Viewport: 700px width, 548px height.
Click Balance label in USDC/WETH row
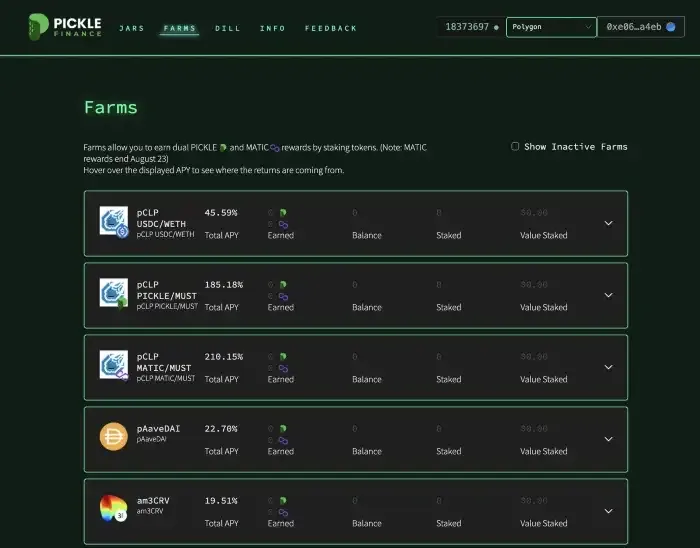pos(367,235)
